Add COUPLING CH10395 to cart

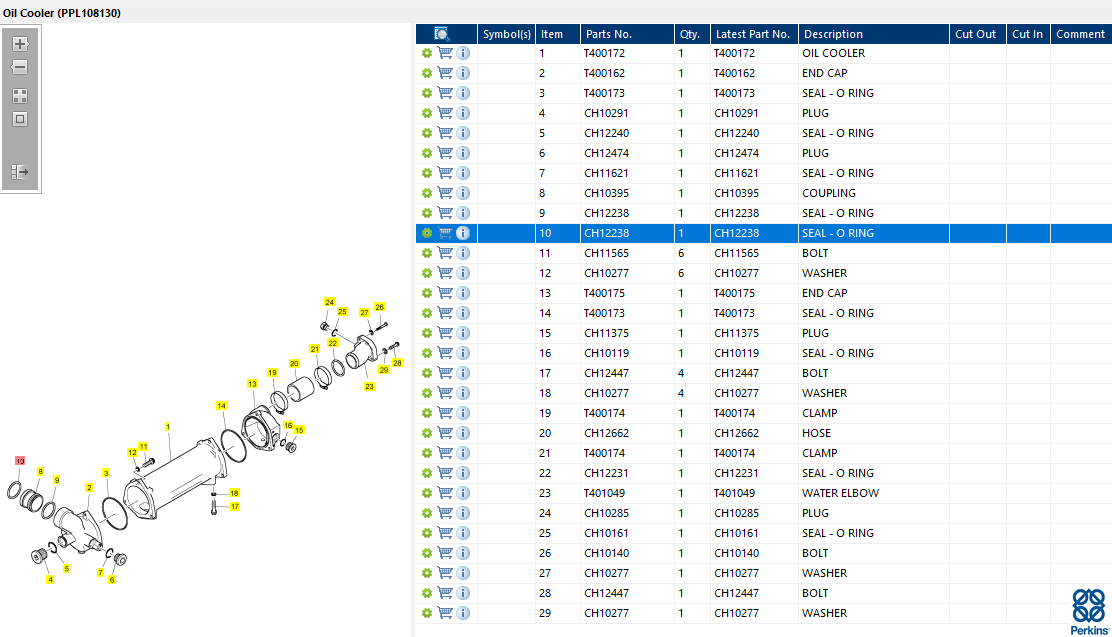coord(445,193)
